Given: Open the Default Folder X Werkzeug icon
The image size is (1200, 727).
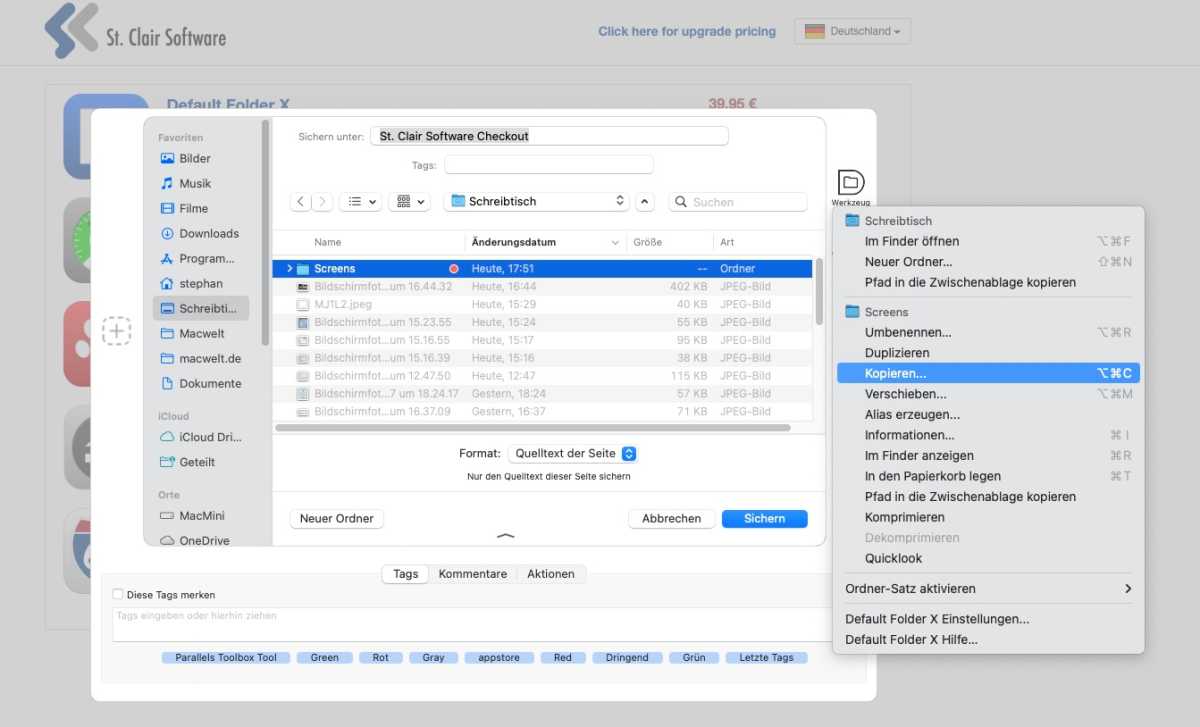Looking at the screenshot, I should pyautogui.click(x=850, y=182).
